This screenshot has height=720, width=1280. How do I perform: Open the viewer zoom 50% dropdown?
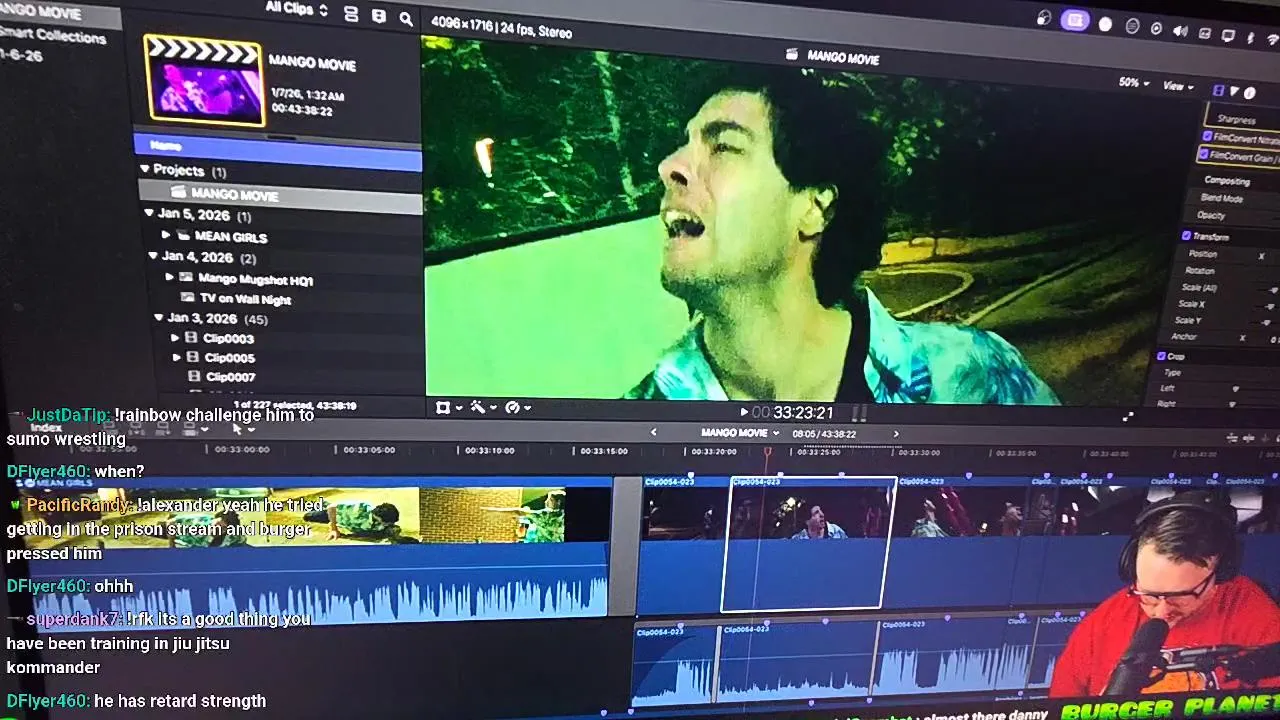pos(1134,83)
